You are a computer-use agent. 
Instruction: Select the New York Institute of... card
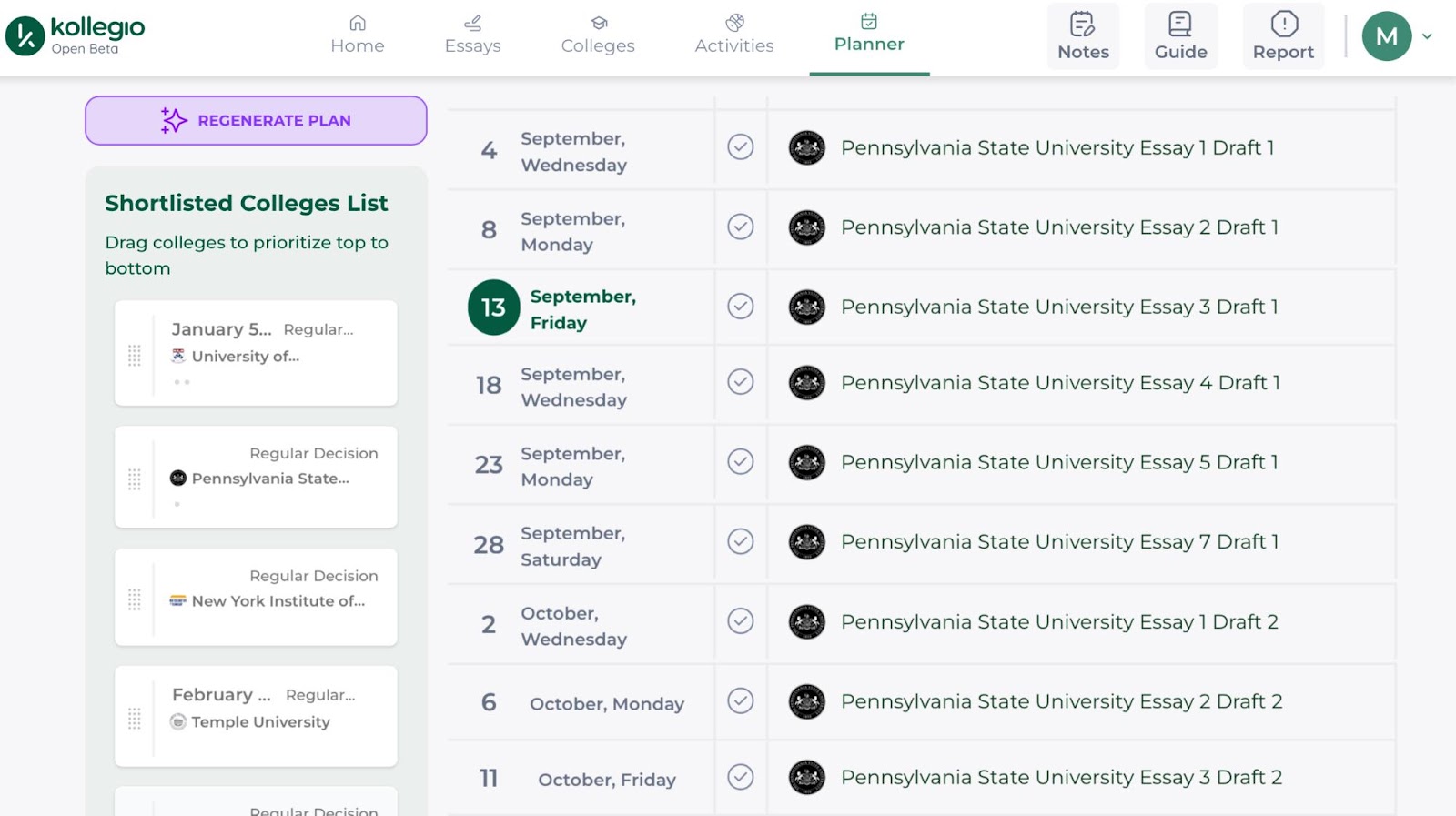pyautogui.click(x=256, y=598)
